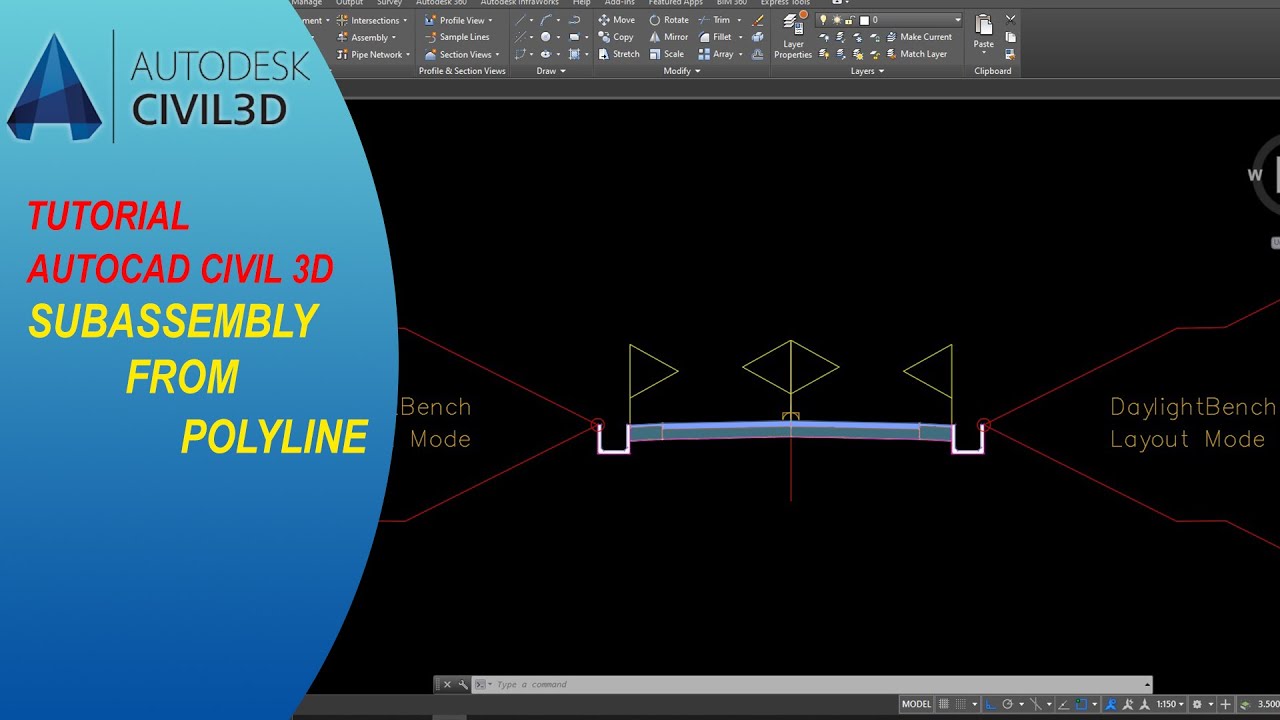Viewport: 1280px width, 720px height.
Task: Click the white layer color swatch
Action: tap(864, 20)
